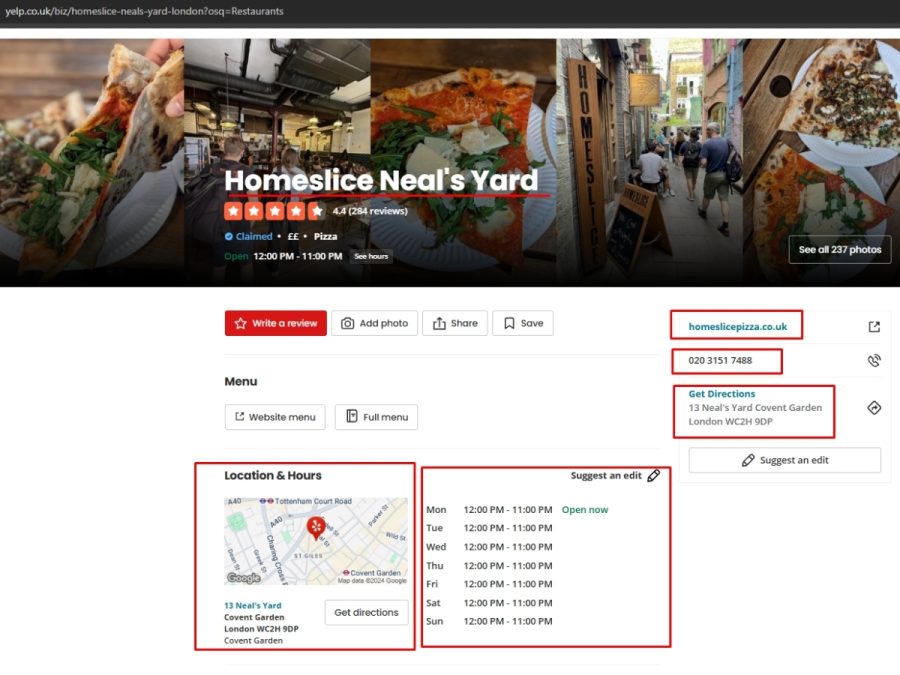Click the phone call icon
The width and height of the screenshot is (900, 675).
tap(874, 360)
